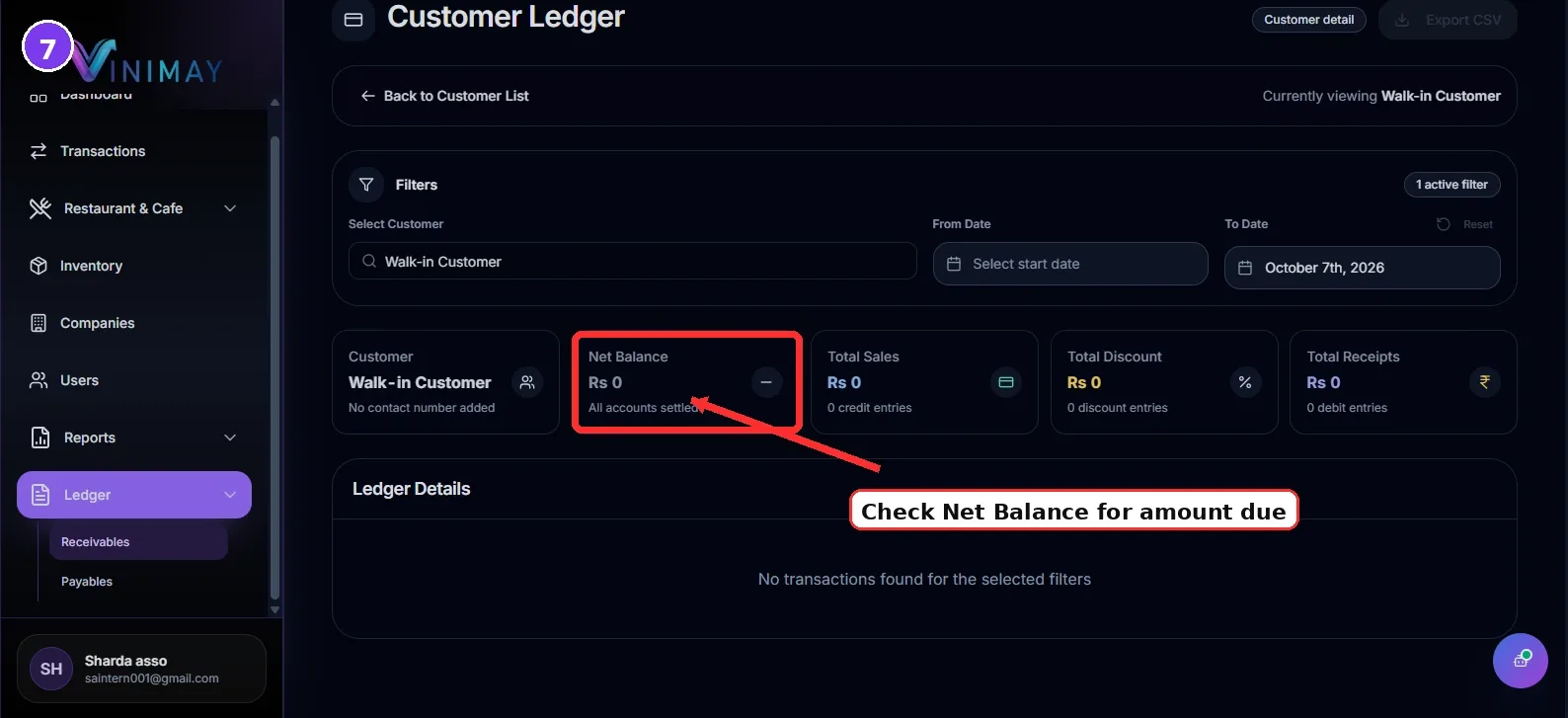Click the Walk-in Customer name in Customer card

click(420, 382)
